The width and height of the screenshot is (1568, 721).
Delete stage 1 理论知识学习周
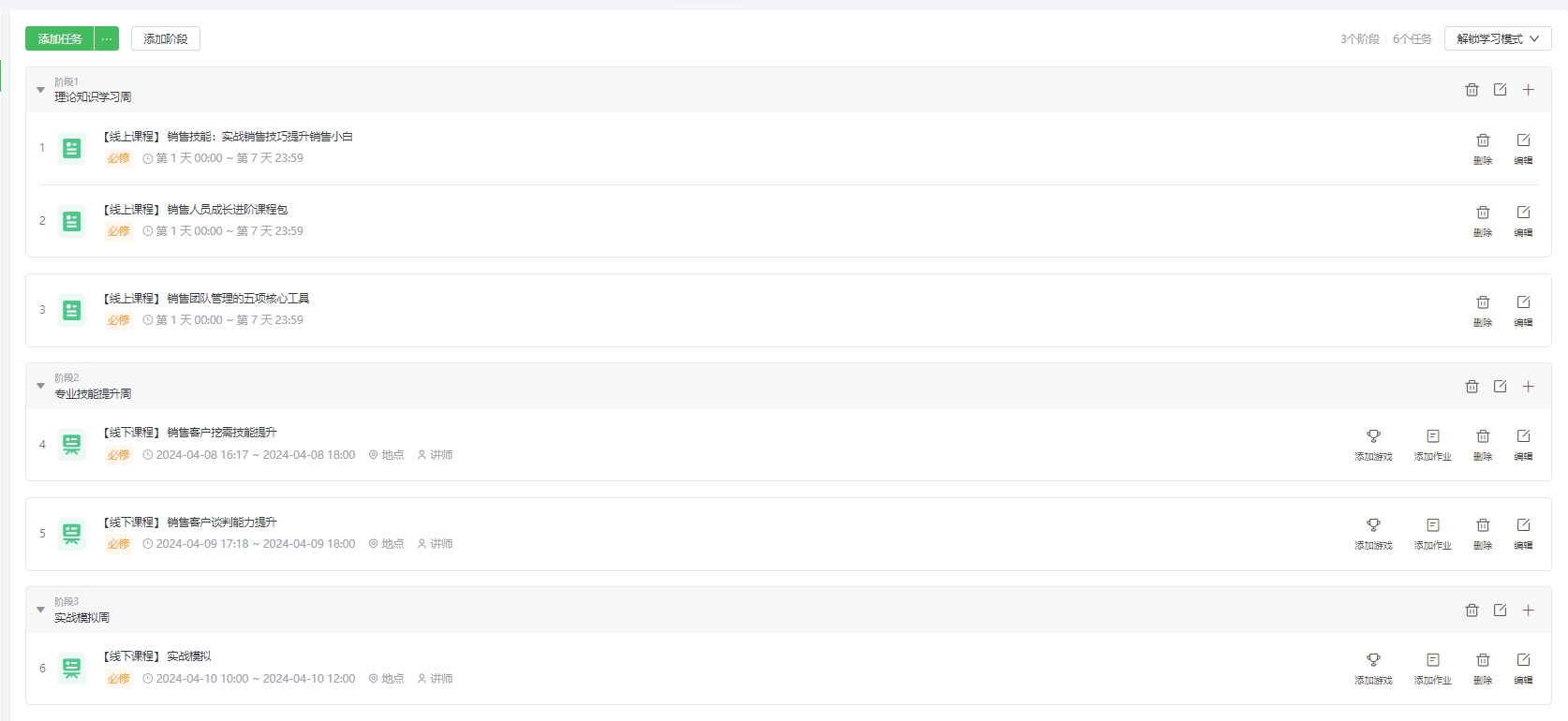[x=1472, y=90]
